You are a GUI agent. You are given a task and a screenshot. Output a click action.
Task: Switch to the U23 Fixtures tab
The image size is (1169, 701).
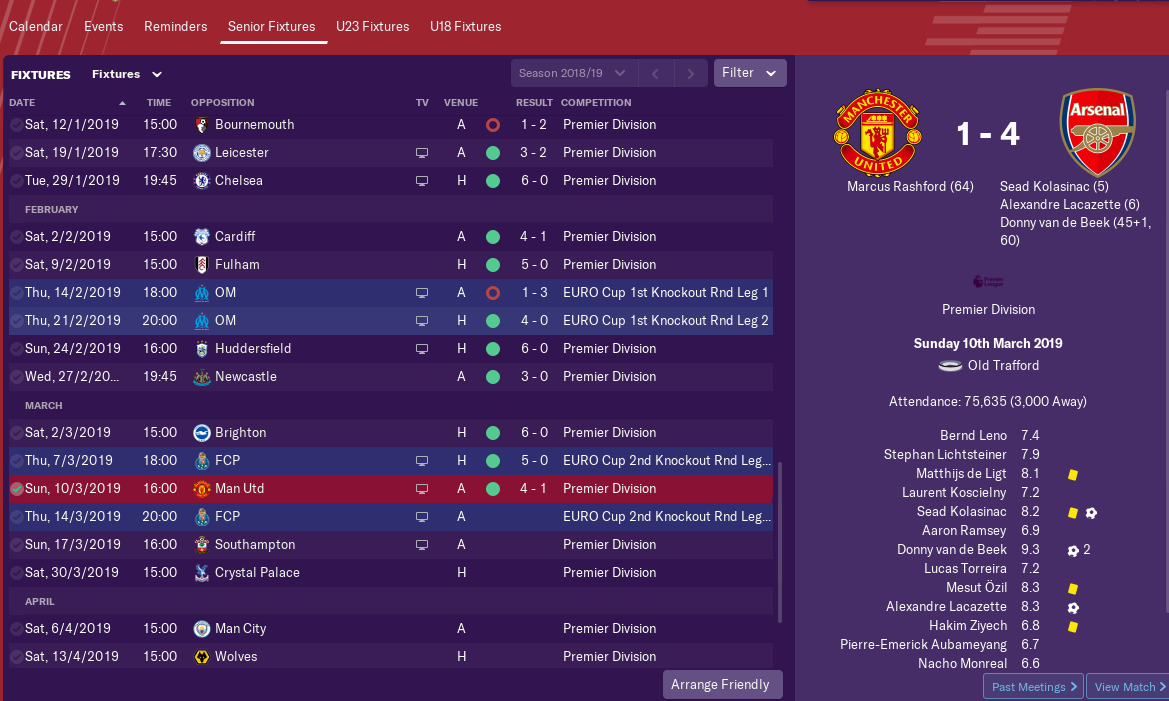point(373,26)
